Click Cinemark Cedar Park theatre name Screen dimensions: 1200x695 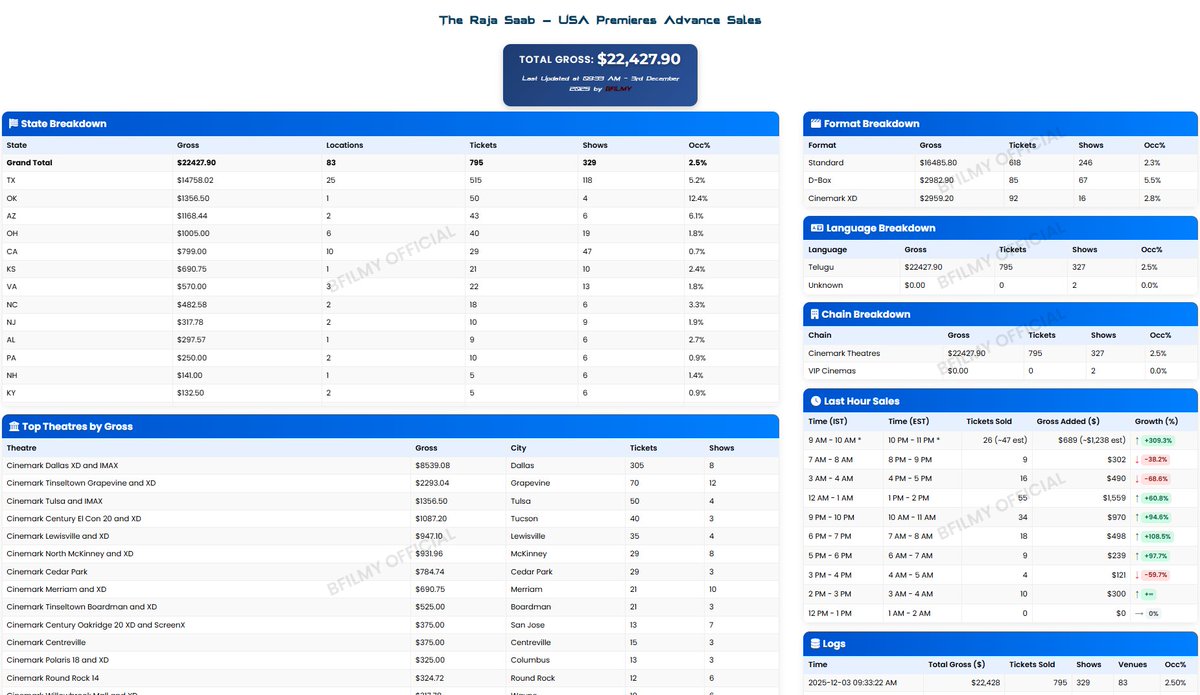47,572
